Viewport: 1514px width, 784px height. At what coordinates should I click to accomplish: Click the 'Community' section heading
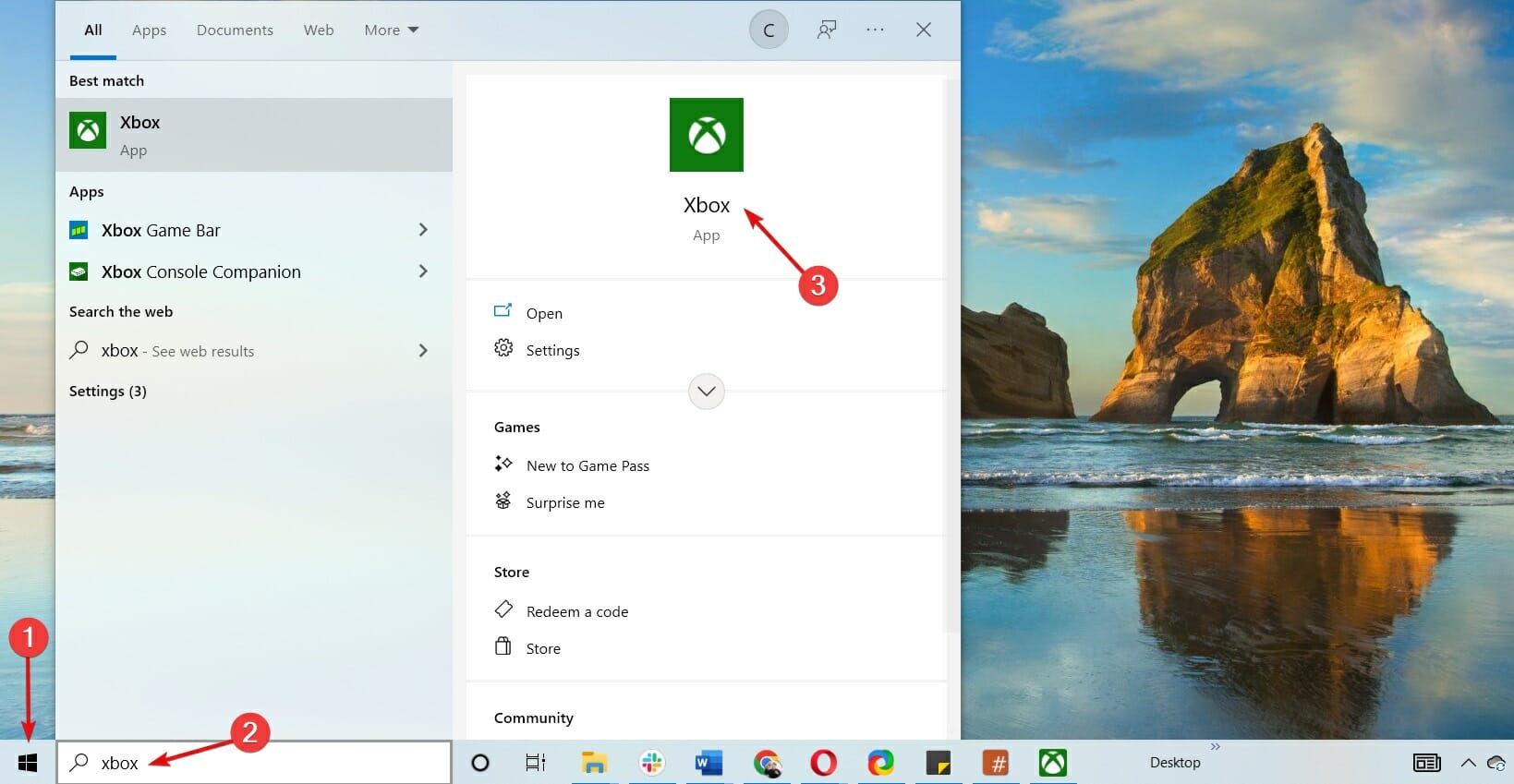(534, 718)
